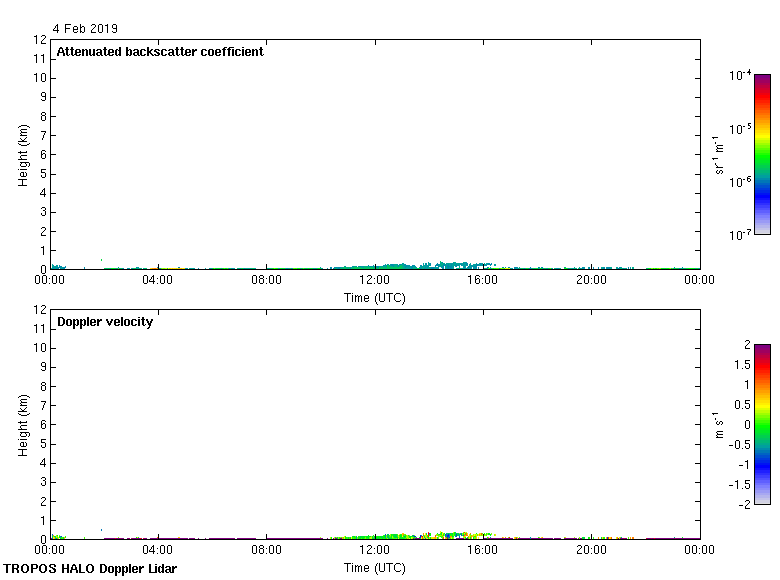The height and width of the screenshot is (580, 780).
Task: Click the backscatter coefficient color scale bar
Action: 762,154
